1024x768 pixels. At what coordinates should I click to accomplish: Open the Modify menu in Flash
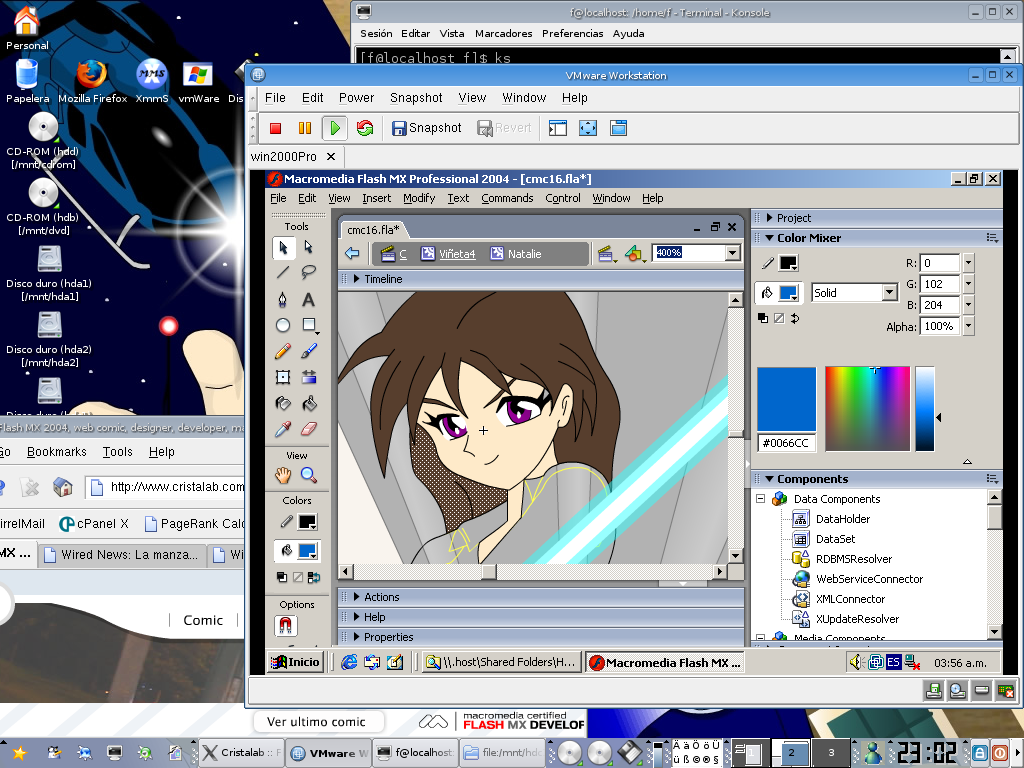(419, 198)
